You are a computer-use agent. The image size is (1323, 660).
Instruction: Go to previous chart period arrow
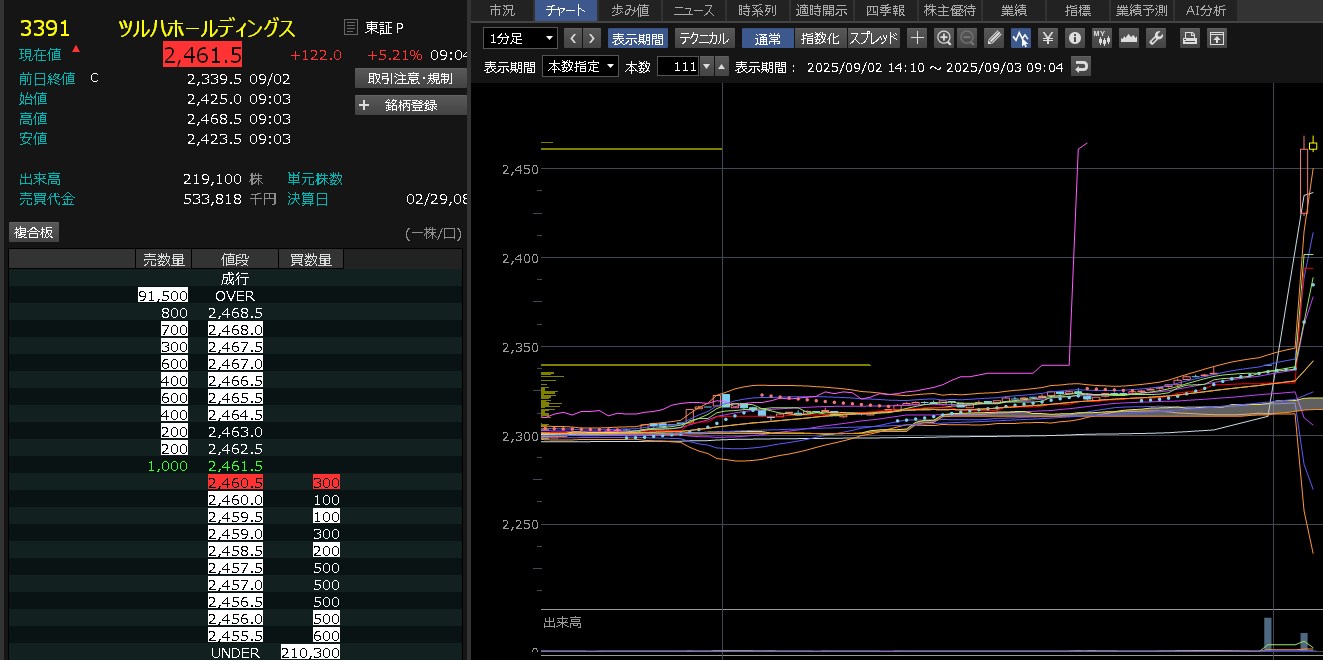[572, 38]
